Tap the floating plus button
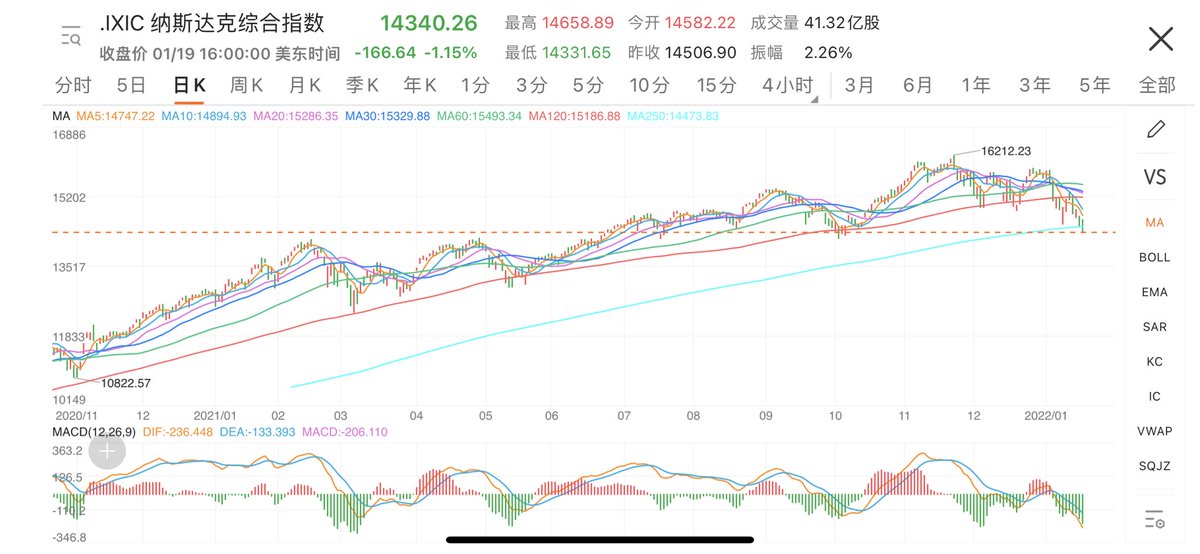The width and height of the screenshot is (1200, 554). click(x=107, y=451)
